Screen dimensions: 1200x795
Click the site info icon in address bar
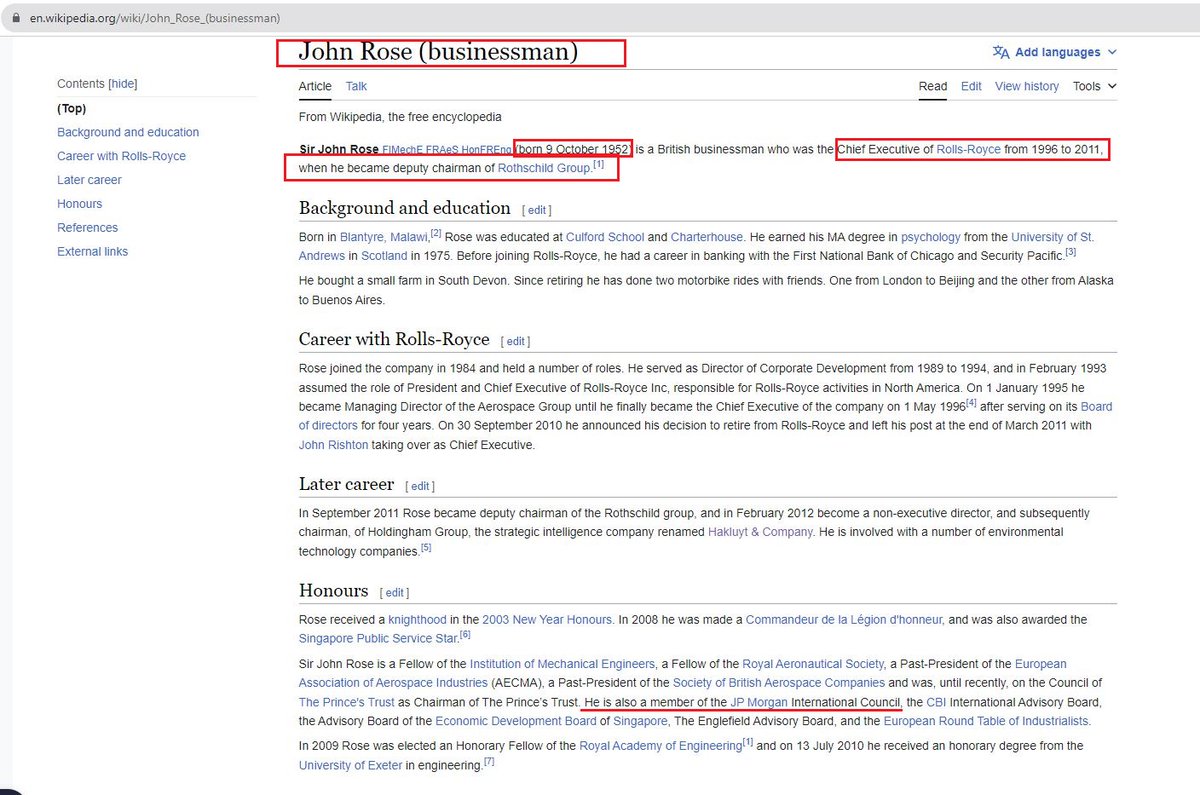click(x=18, y=19)
